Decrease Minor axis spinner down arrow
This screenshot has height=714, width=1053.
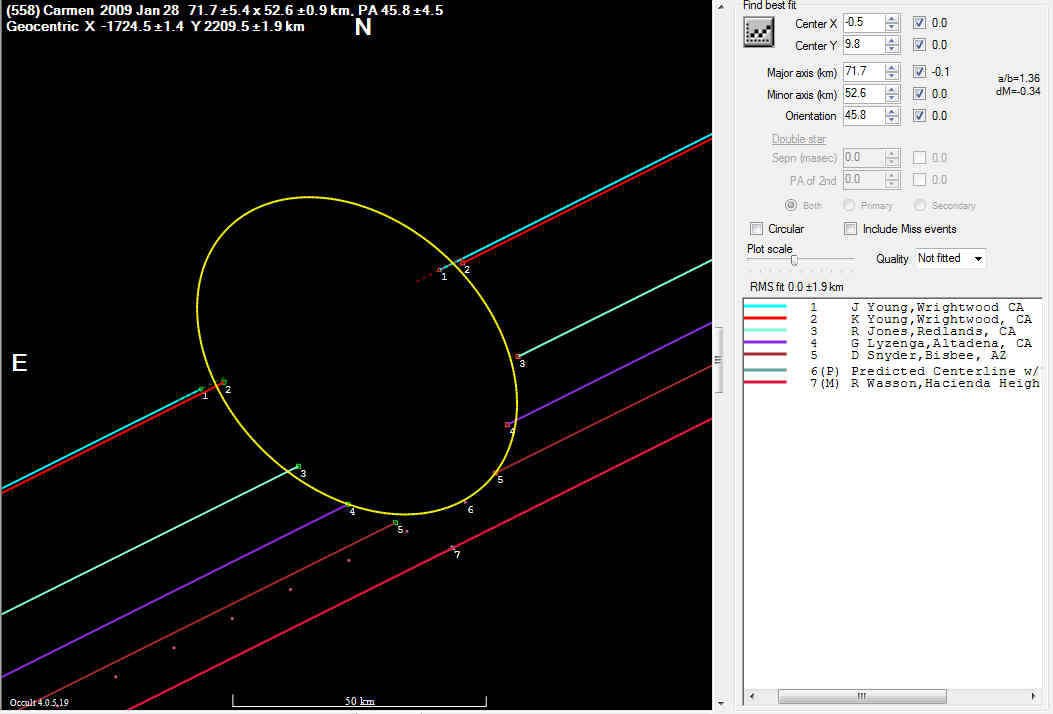892,99
